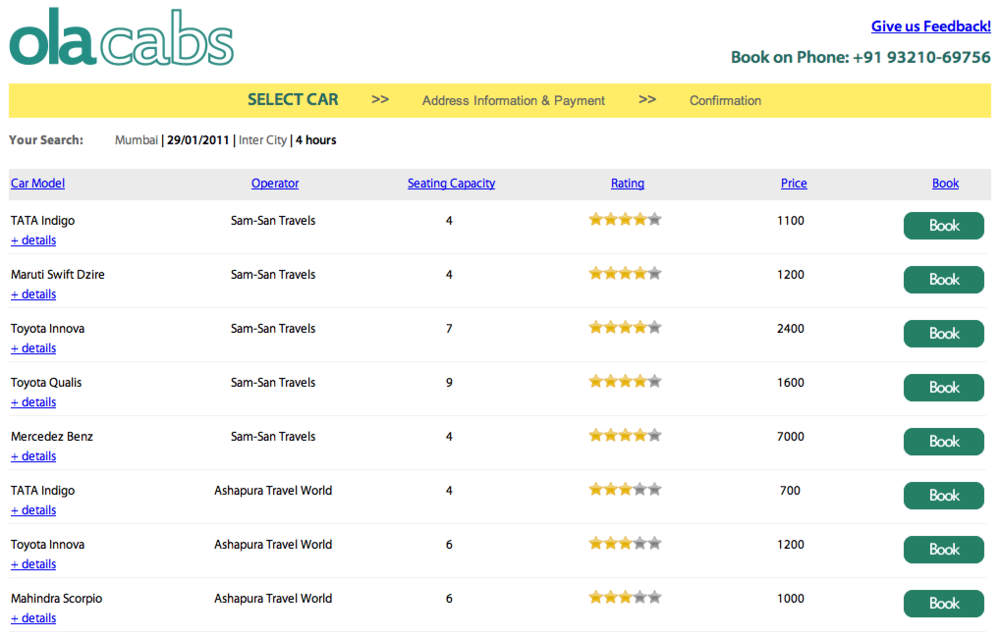Expand details for Maruti Swift Dzire
1000x639 pixels.
coord(33,294)
